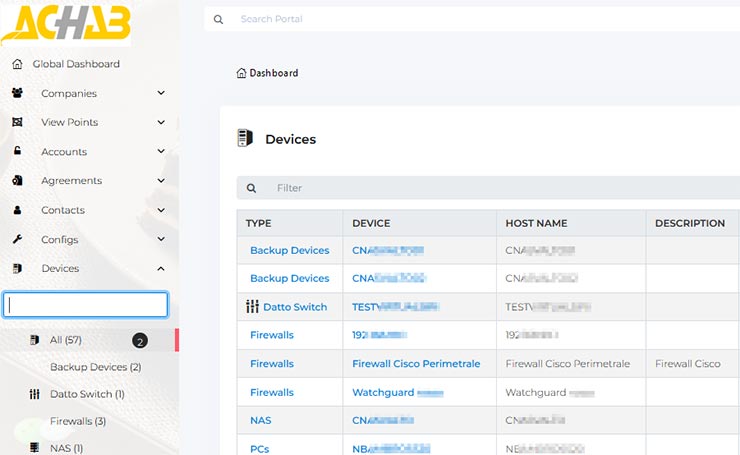The width and height of the screenshot is (740, 455).
Task: Select All (57) devices item
Action: [x=65, y=340]
